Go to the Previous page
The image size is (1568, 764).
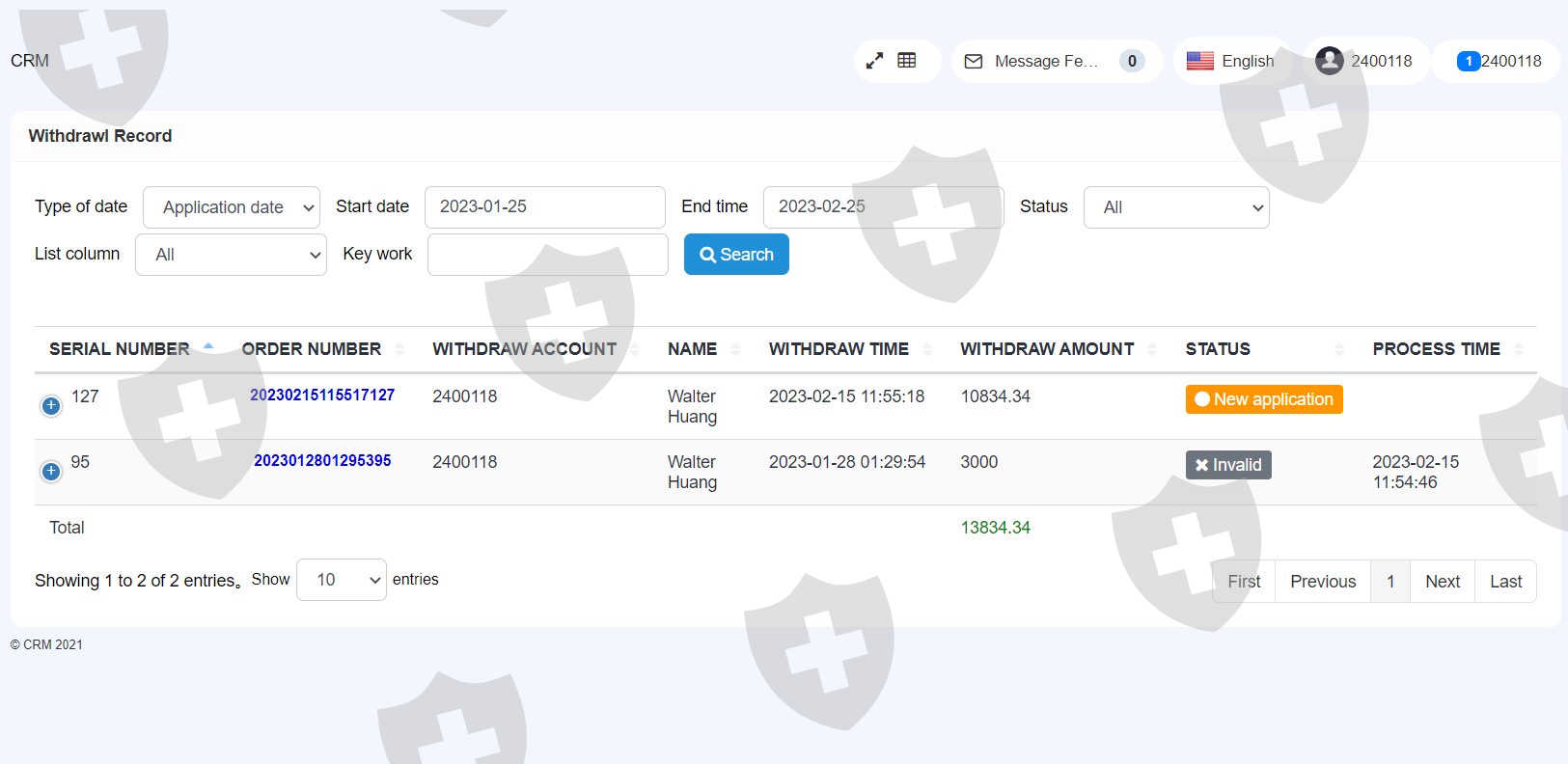click(x=1323, y=582)
